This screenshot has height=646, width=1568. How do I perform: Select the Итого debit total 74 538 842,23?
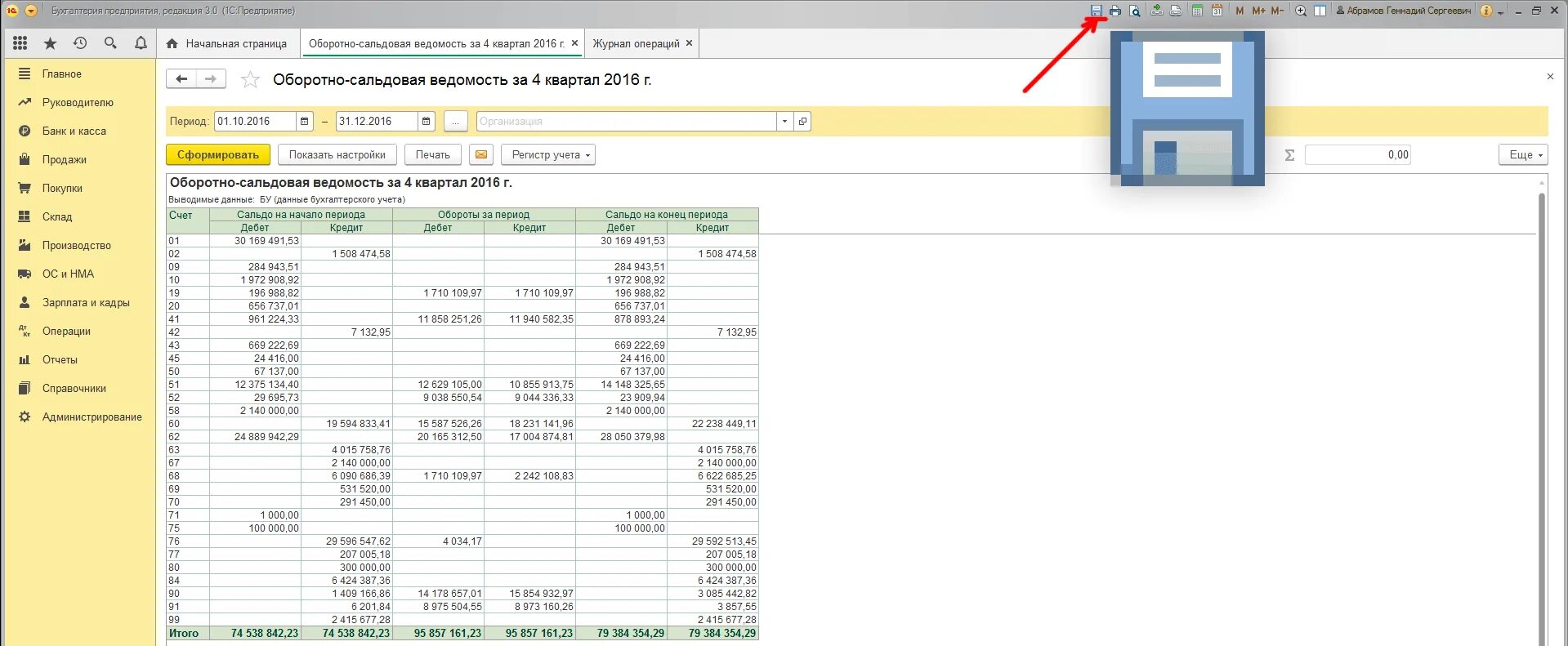click(x=256, y=633)
